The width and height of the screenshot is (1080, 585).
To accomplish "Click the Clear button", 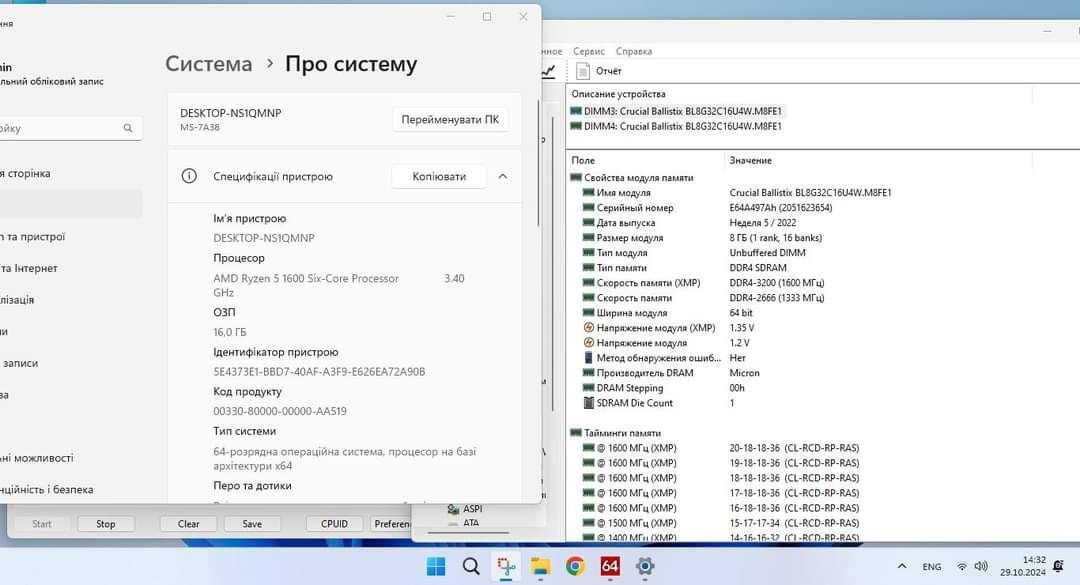I will [188, 524].
